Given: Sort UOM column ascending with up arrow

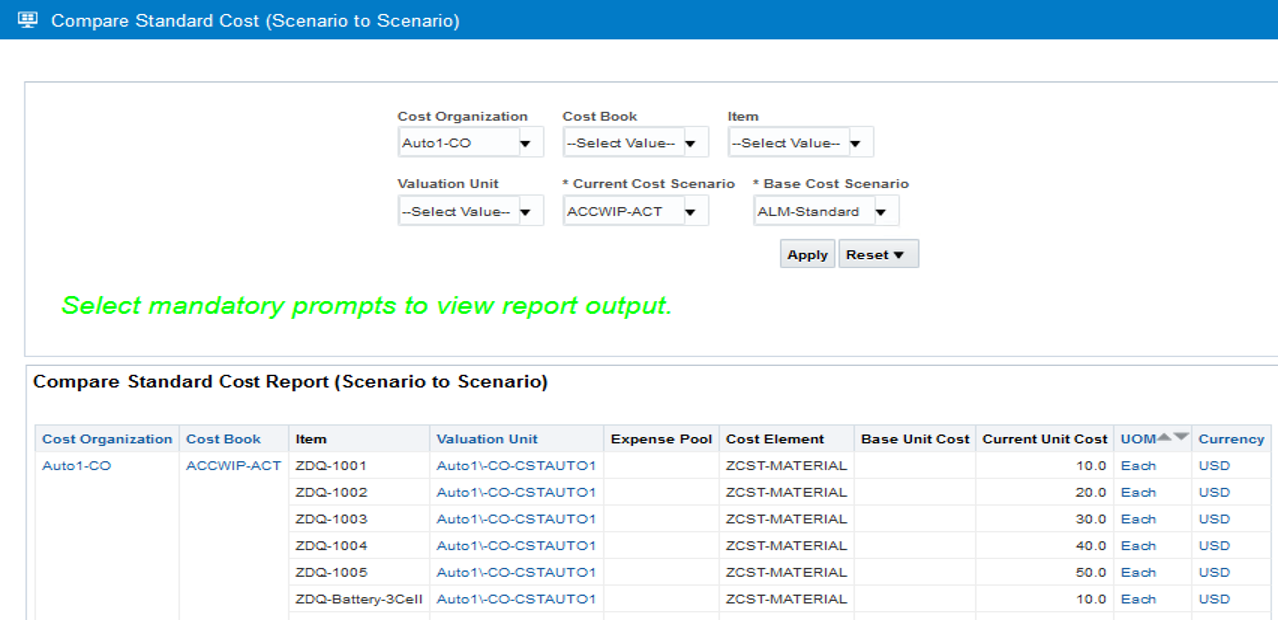Looking at the screenshot, I should click(1164, 438).
